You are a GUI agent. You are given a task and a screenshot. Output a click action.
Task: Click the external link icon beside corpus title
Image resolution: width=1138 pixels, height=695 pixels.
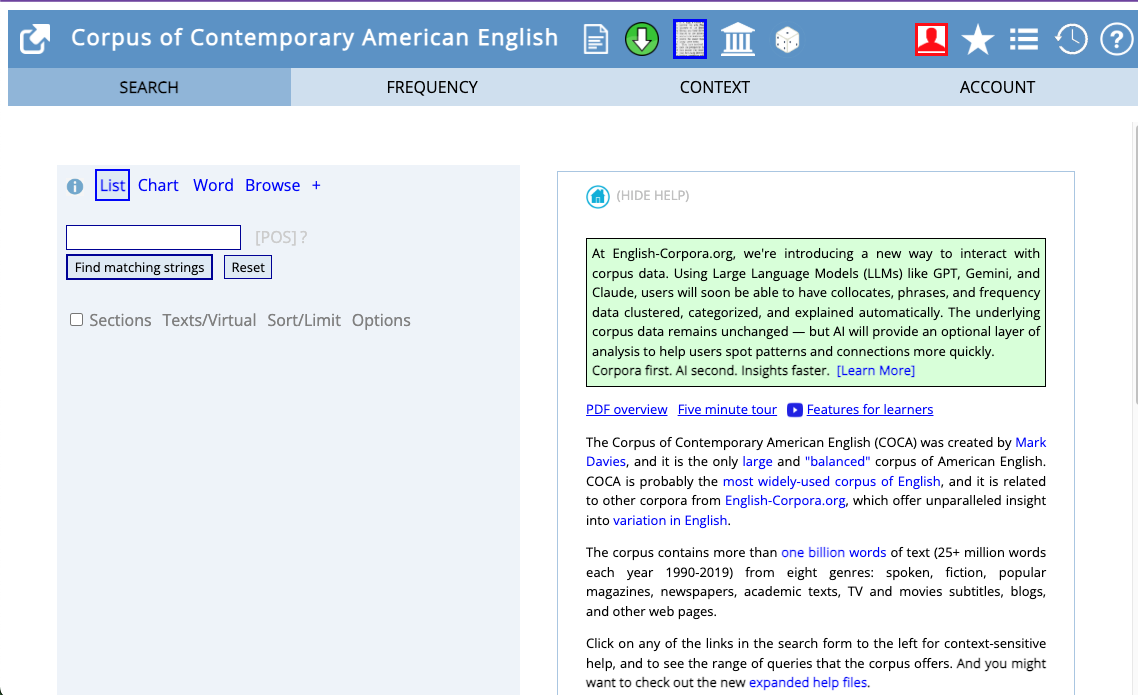35,39
